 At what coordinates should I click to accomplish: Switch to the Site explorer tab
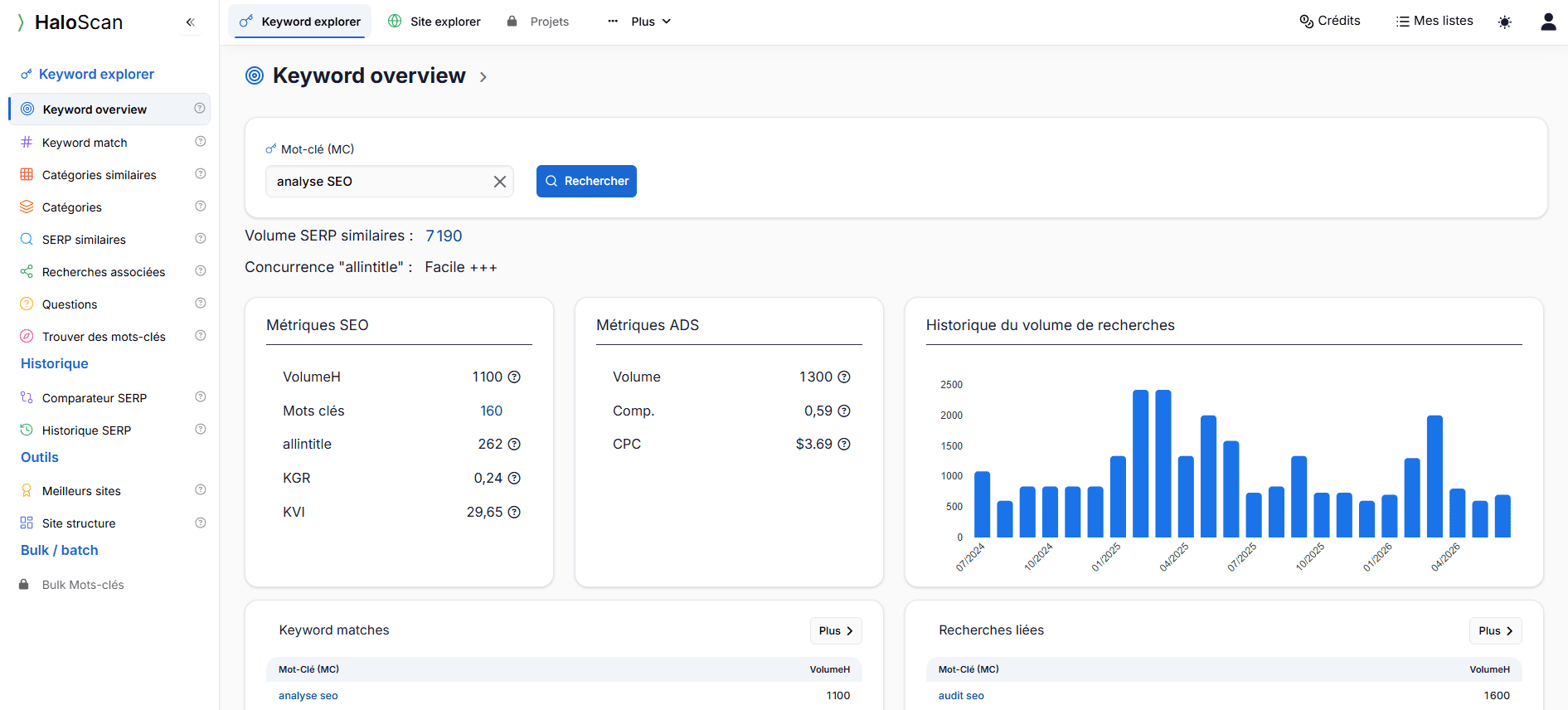(x=434, y=22)
